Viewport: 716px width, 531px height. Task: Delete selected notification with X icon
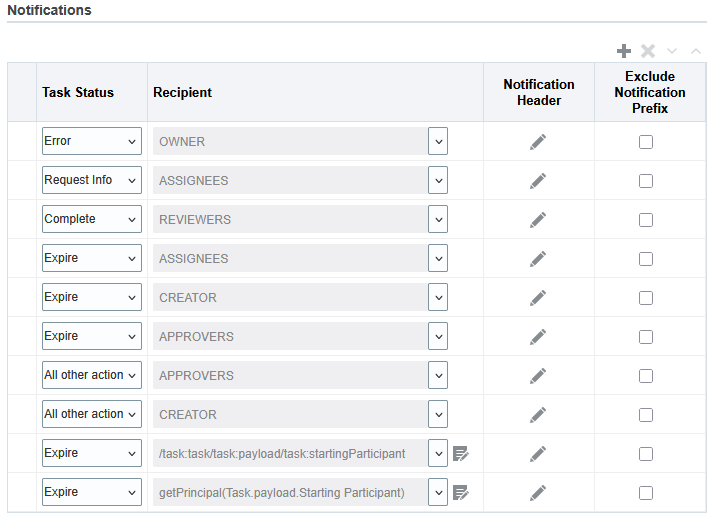(648, 51)
